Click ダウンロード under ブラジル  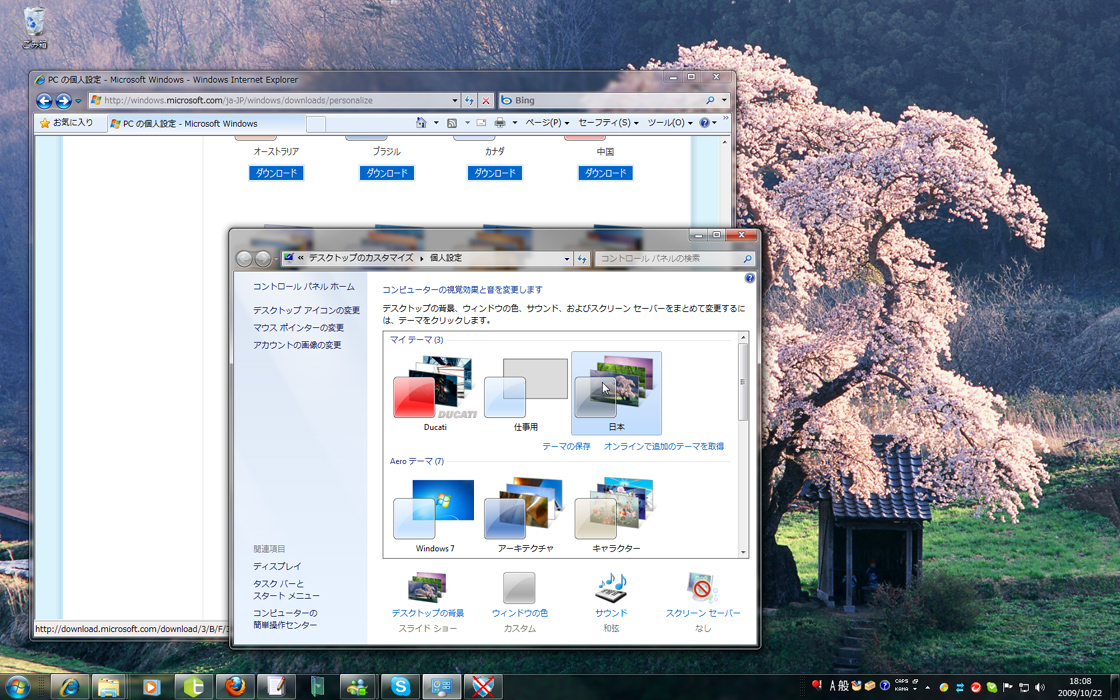click(x=386, y=173)
